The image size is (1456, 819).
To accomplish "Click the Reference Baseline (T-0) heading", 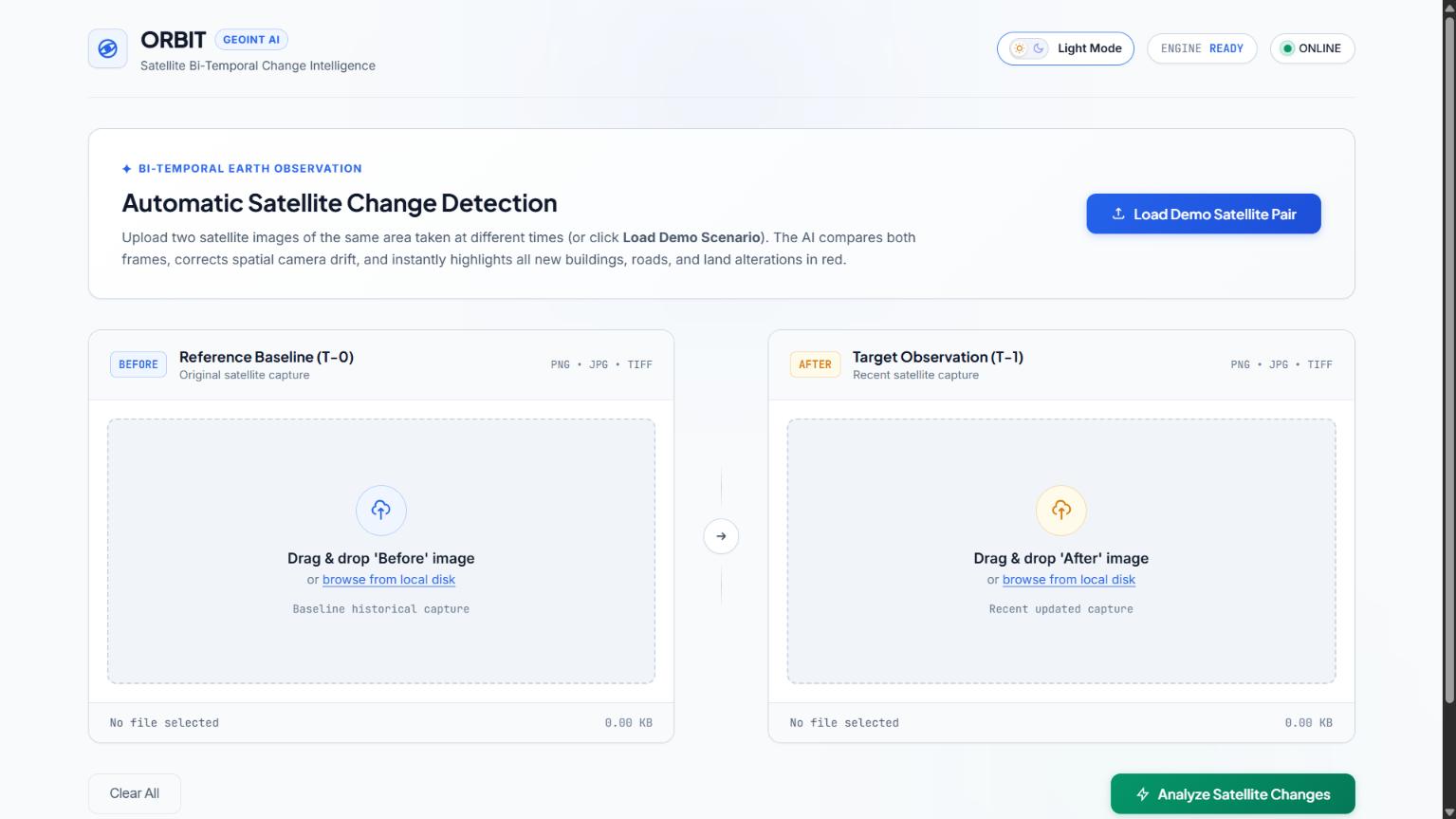I will point(267,357).
